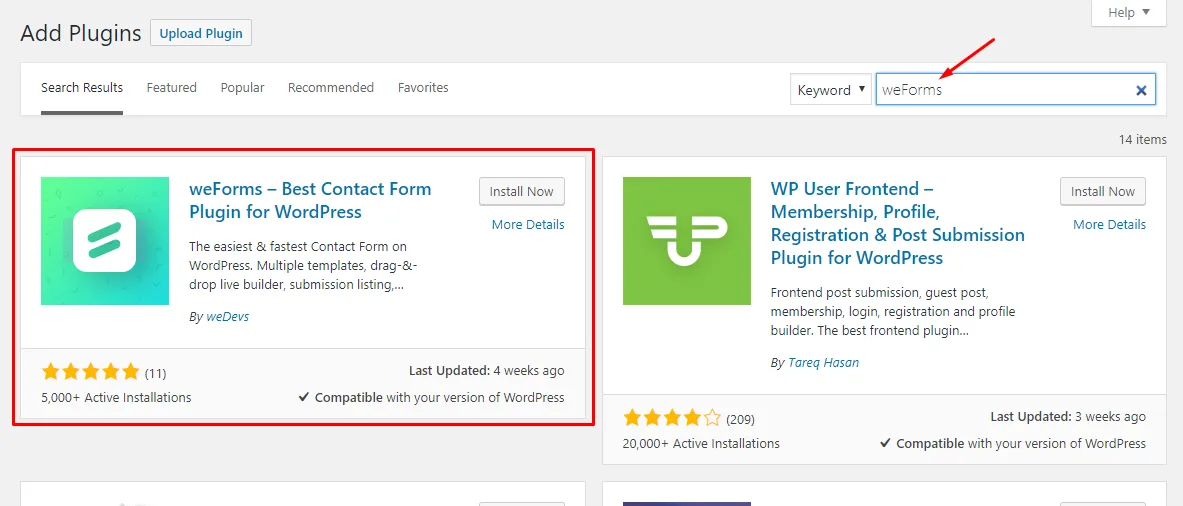1183x506 pixels.
Task: Expand the Help panel
Action: point(1129,12)
